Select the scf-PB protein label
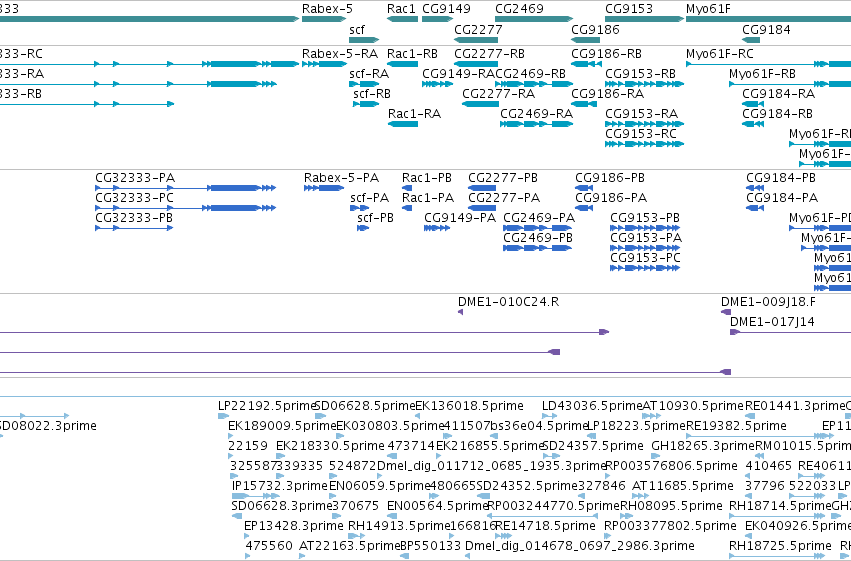The image size is (851, 561). pos(376,218)
